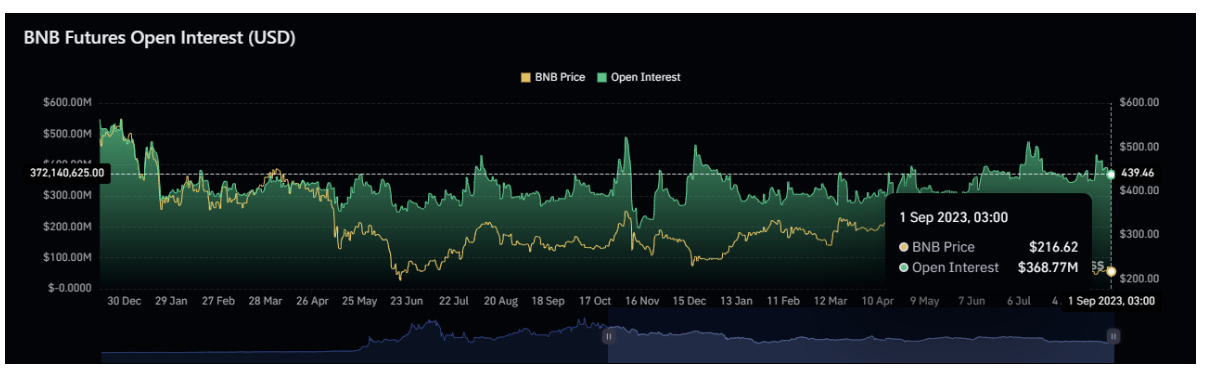
Task: Click the $200.00M left axis label
Action: (x=67, y=226)
